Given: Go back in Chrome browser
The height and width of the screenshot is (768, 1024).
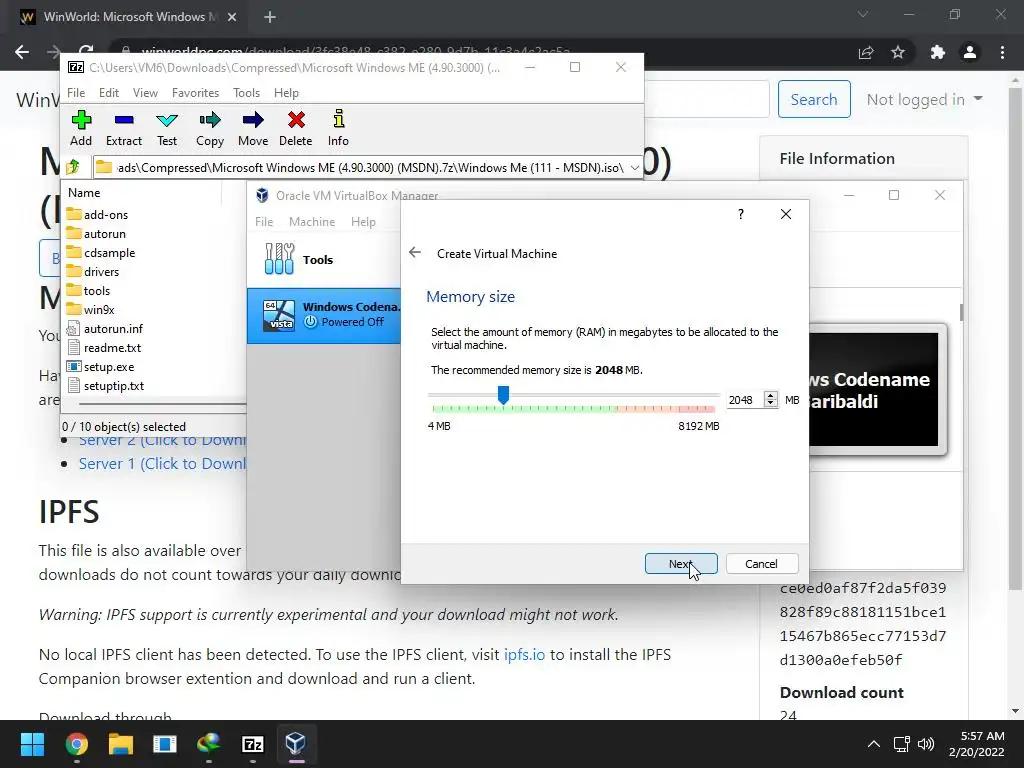Looking at the screenshot, I should tap(22, 52).
